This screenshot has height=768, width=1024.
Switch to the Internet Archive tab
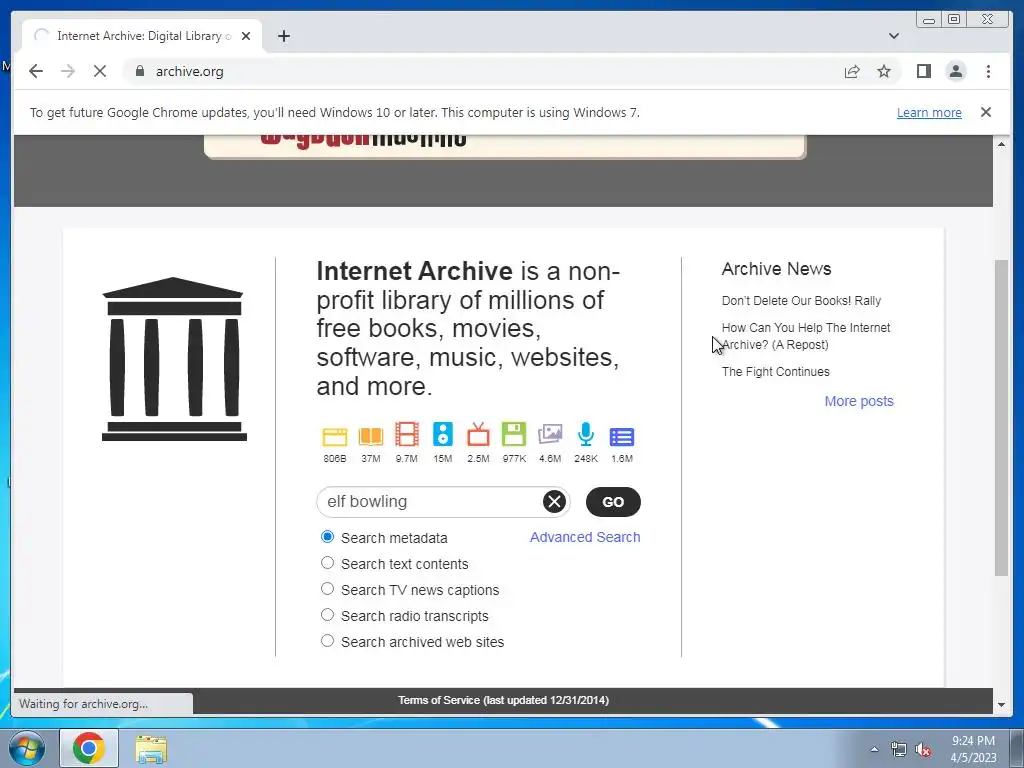tap(142, 36)
